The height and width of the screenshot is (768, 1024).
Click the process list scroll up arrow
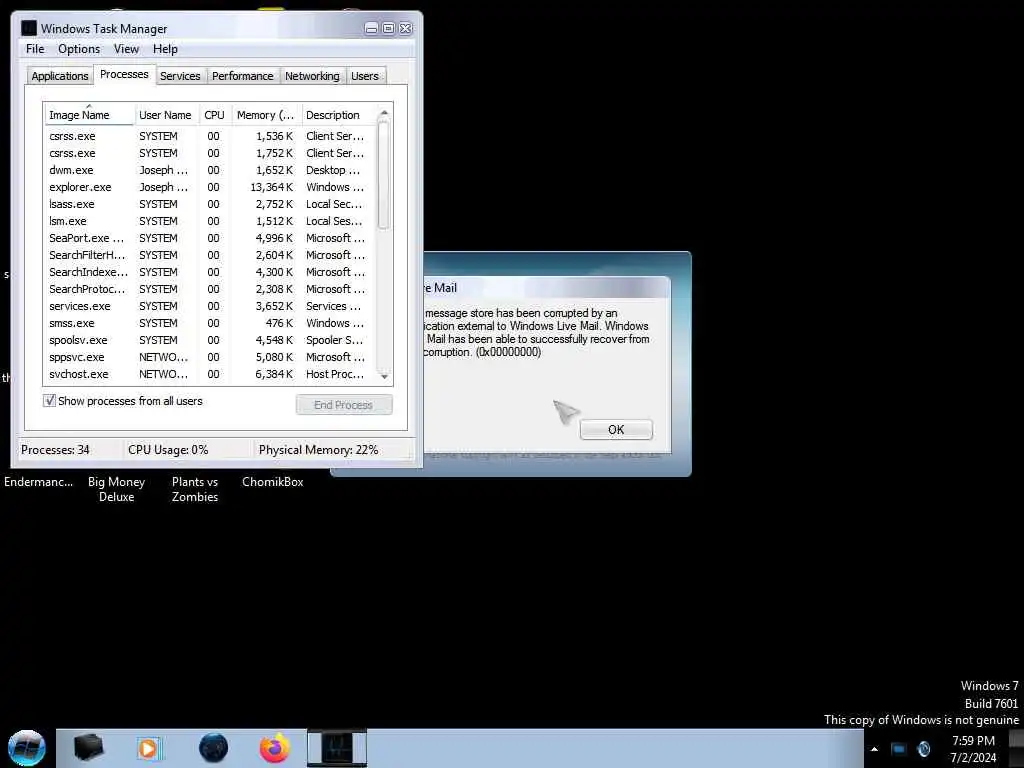click(384, 114)
